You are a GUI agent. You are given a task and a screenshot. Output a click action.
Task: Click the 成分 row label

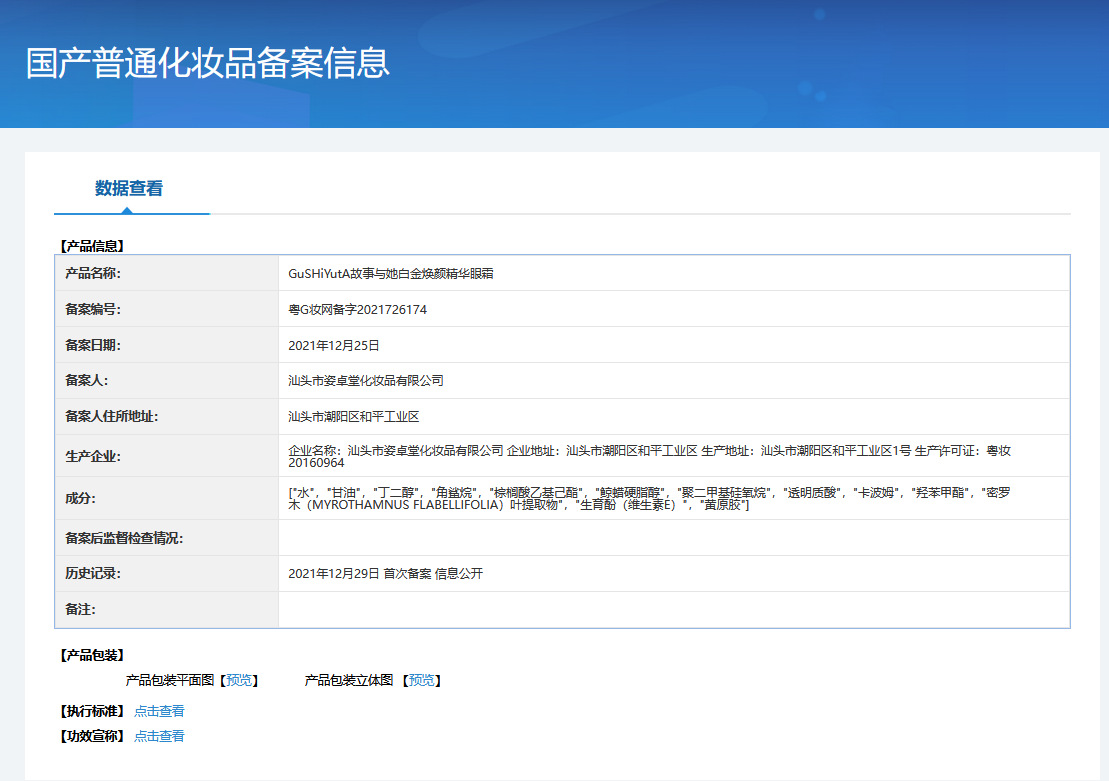pos(80,498)
